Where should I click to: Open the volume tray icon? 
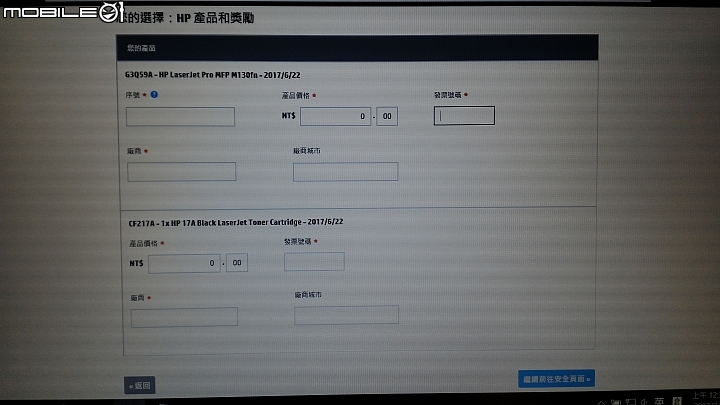[x=644, y=402]
